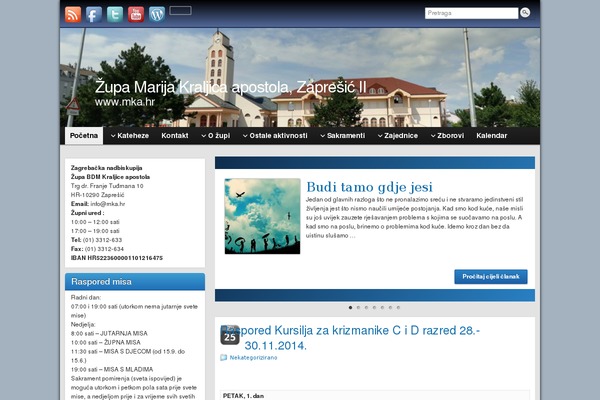Select the seventh slider pagination dot

click(398, 307)
